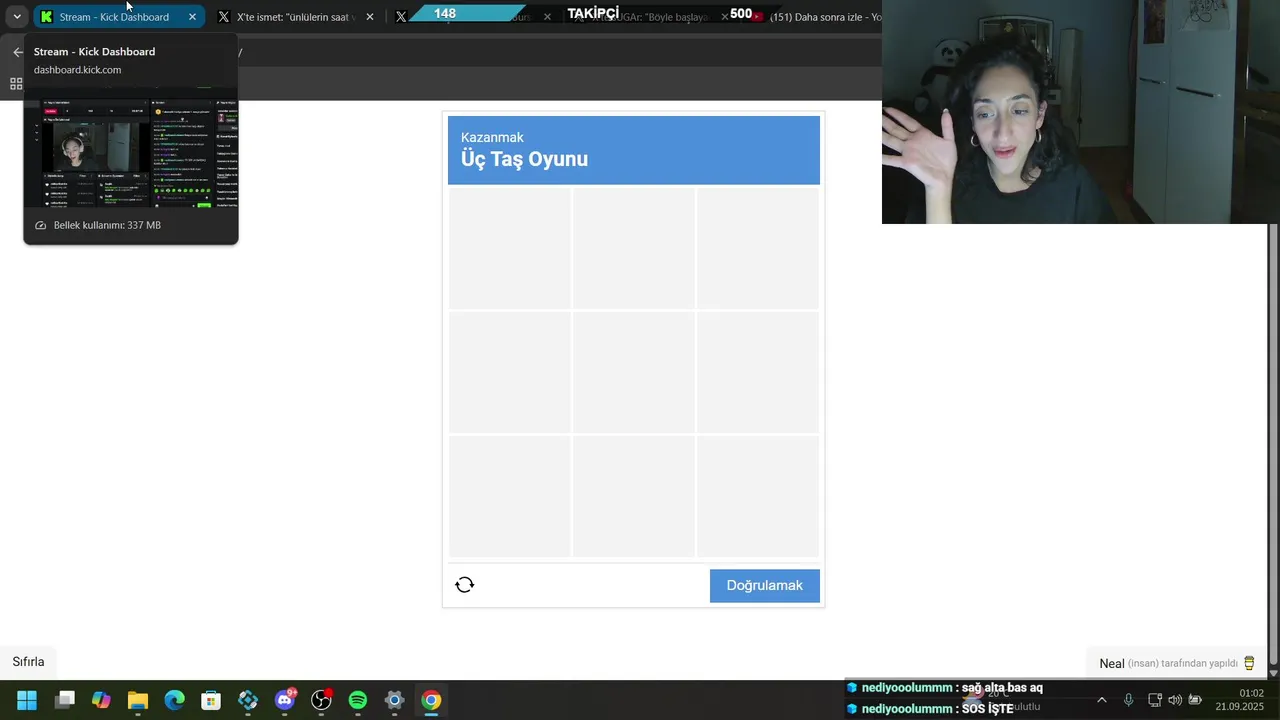This screenshot has height=720, width=1280.
Task: Click the Sıfırla reset link
Action: coord(28,662)
